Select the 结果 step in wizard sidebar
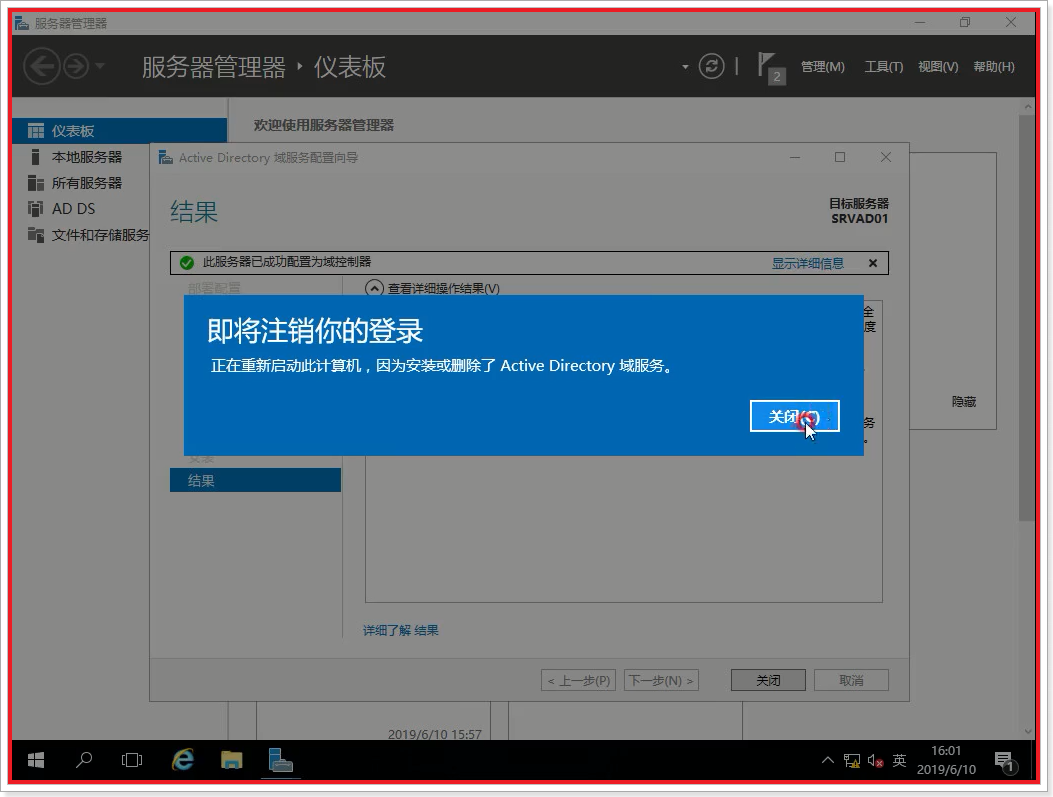1053x797 pixels. point(255,481)
